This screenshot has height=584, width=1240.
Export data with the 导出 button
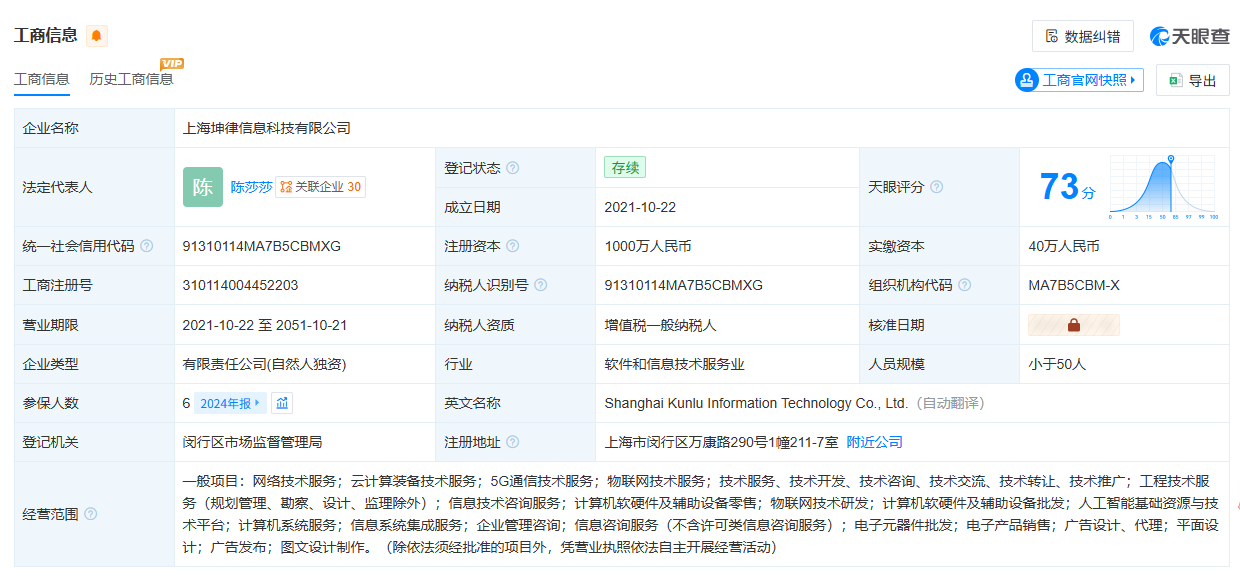pos(1192,81)
